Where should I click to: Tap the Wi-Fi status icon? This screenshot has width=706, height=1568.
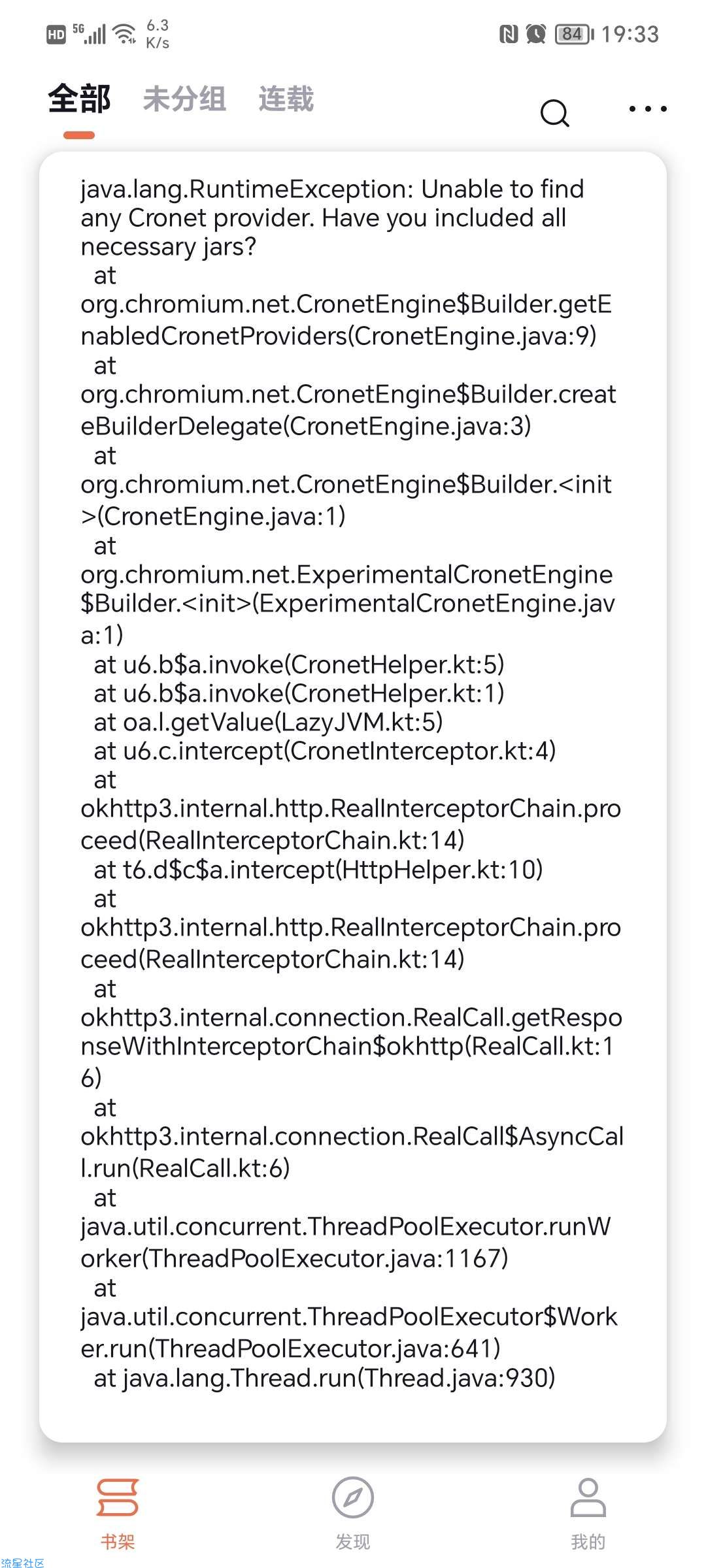click(124, 33)
